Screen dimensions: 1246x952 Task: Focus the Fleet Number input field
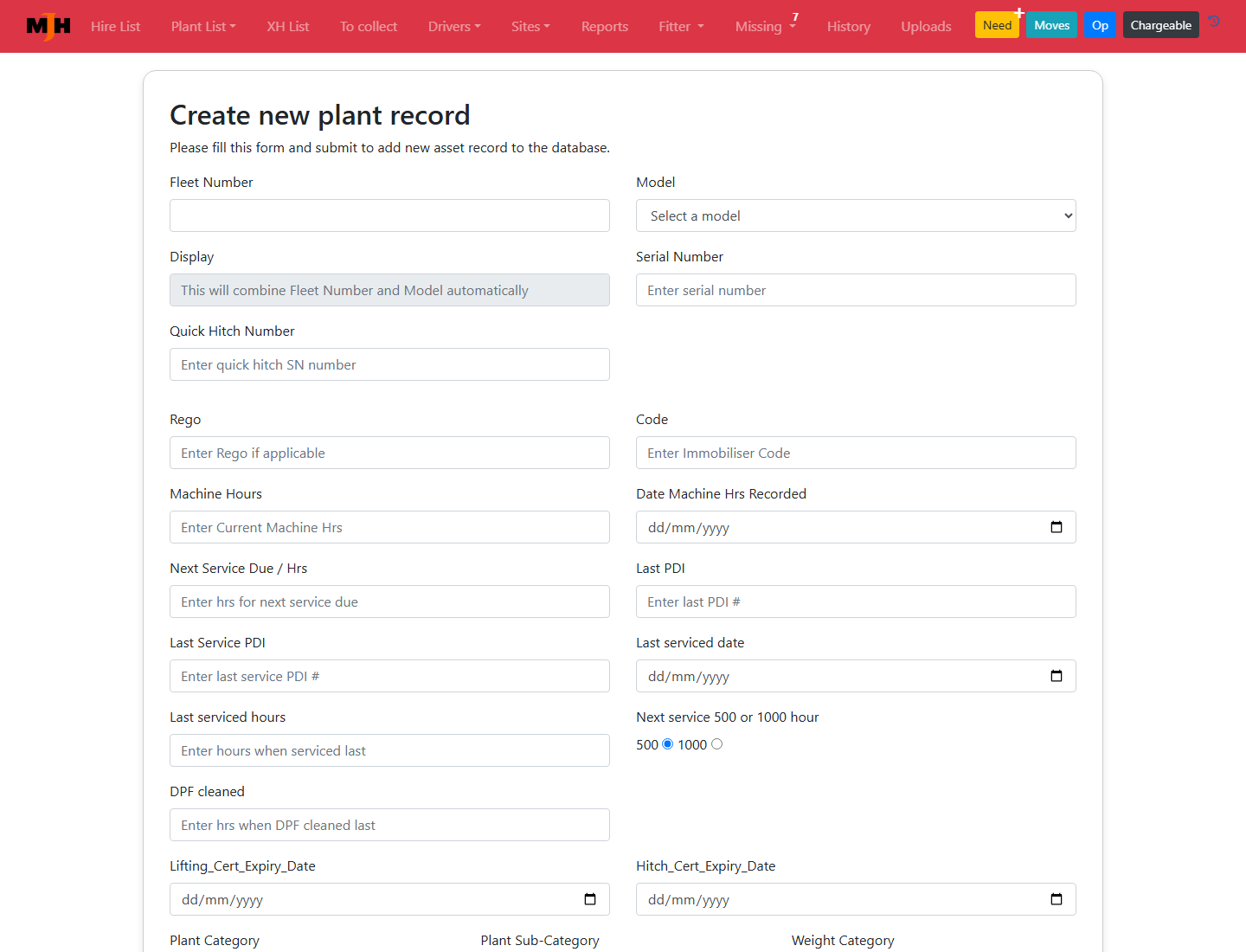389,215
